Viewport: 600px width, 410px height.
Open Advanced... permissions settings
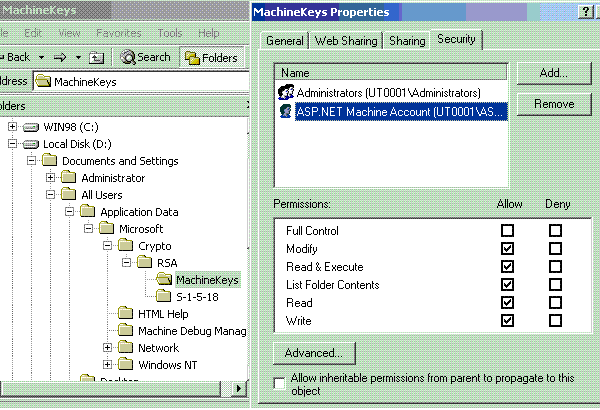(313, 353)
